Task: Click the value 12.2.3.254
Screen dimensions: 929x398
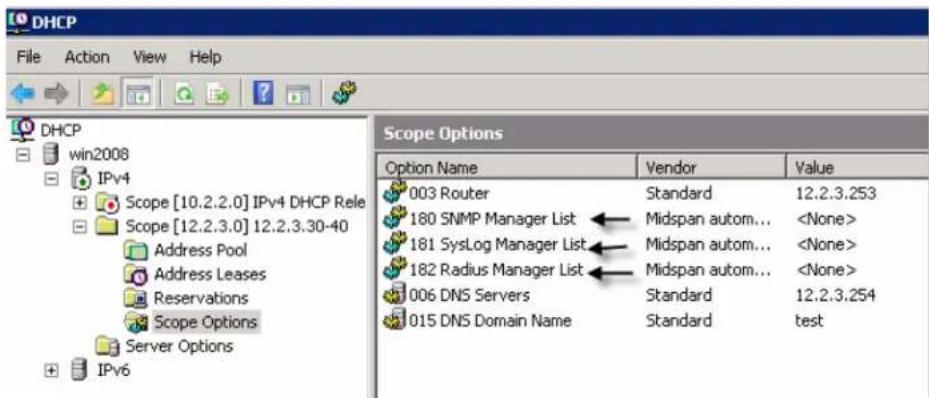Action: (836, 295)
